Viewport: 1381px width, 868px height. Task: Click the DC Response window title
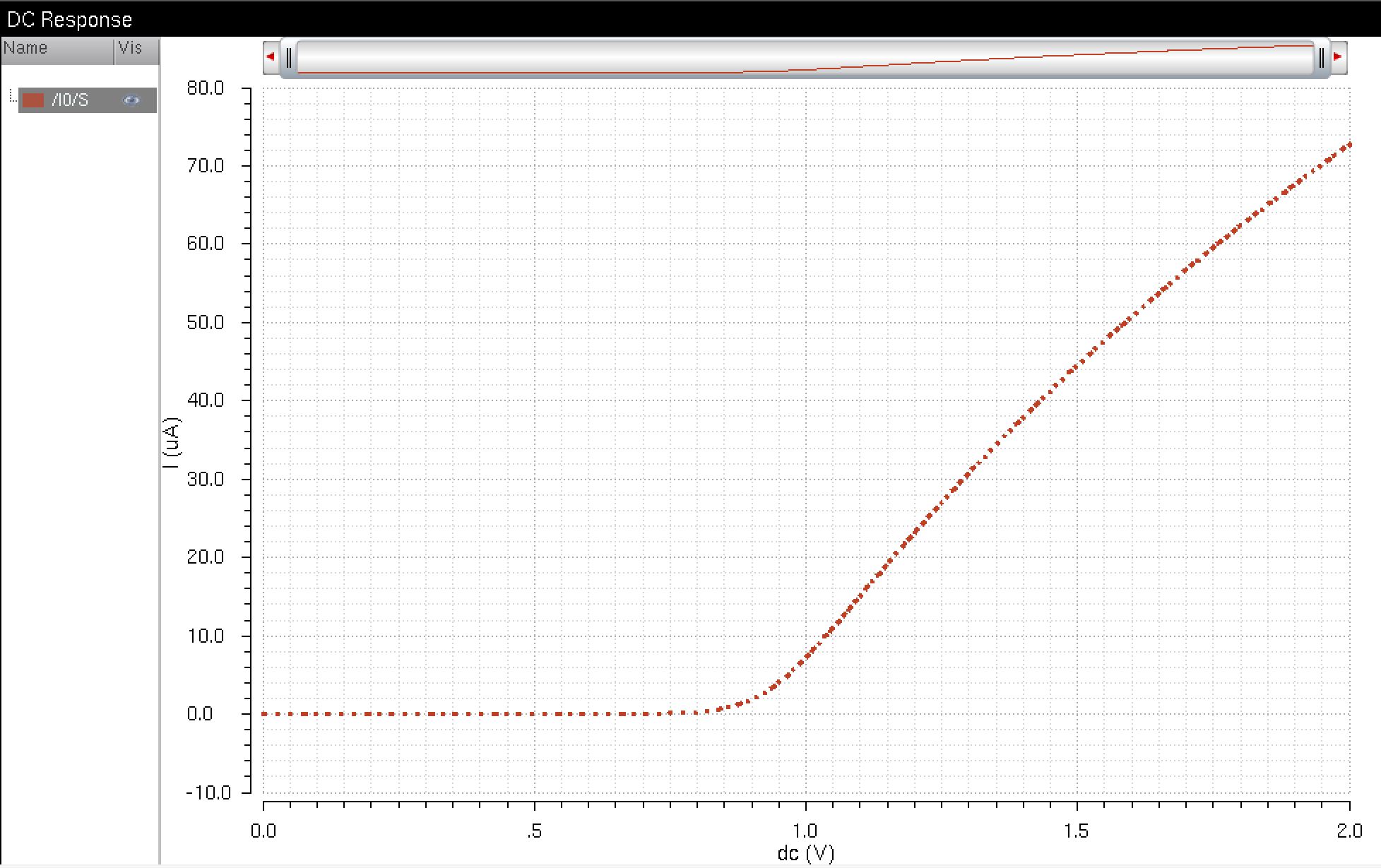click(69, 19)
